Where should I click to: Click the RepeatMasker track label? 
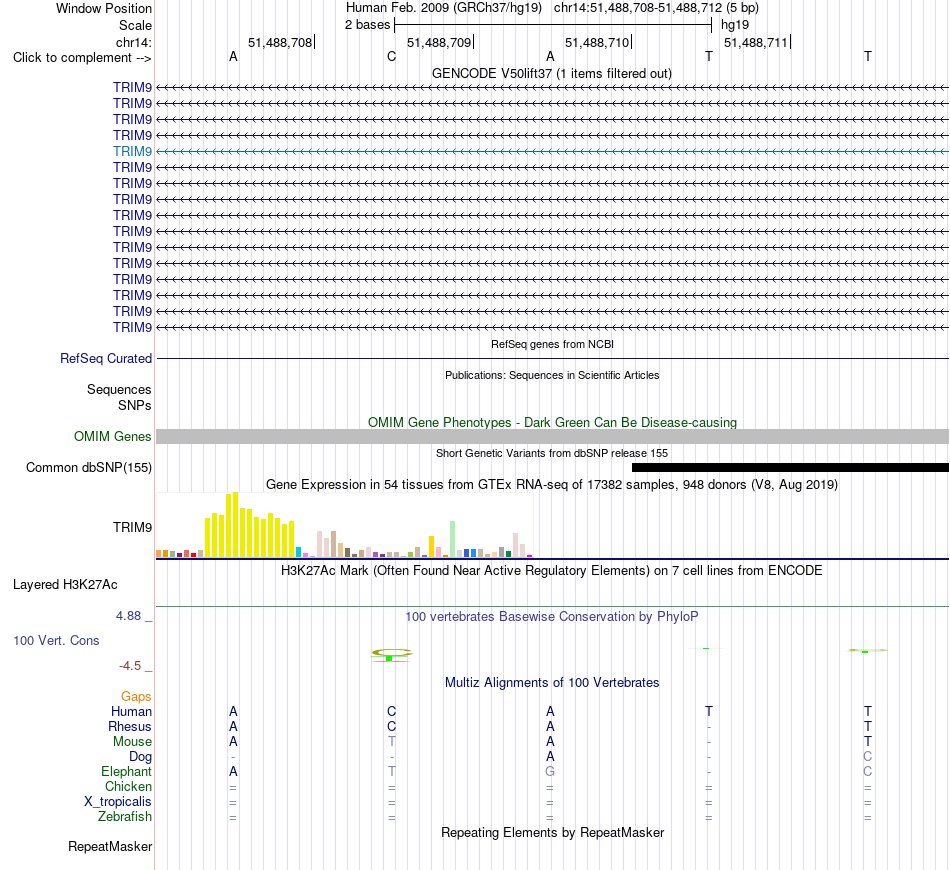110,846
